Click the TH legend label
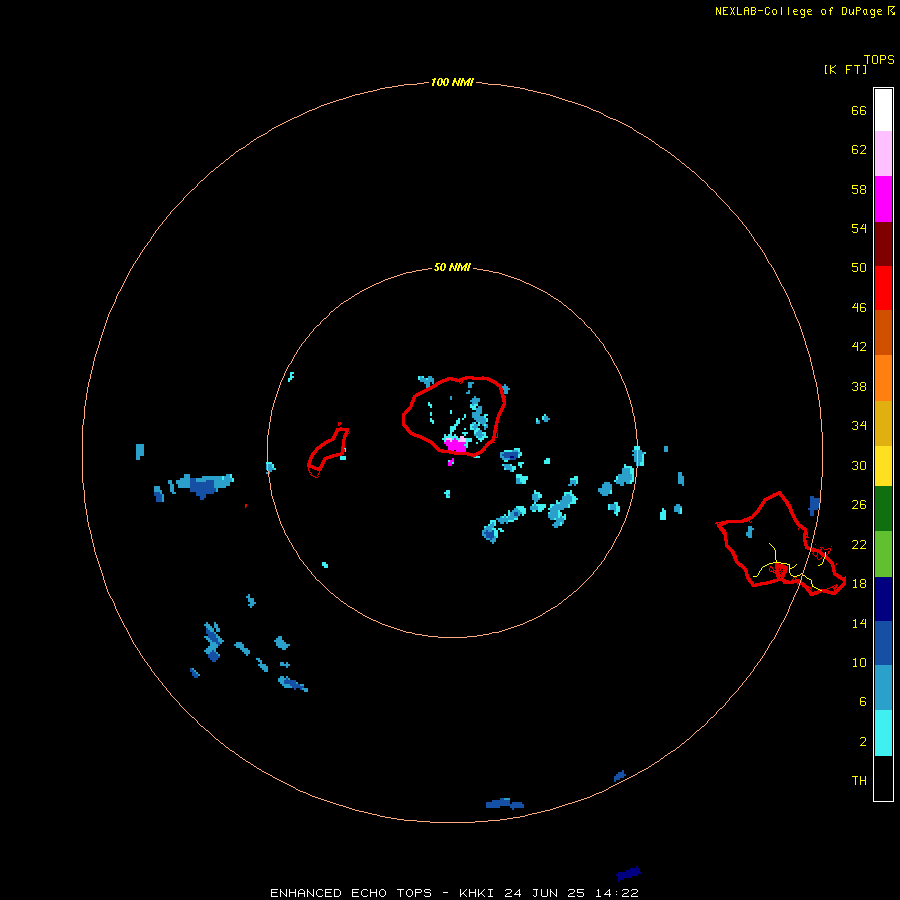This screenshot has width=900, height=900. pyautogui.click(x=859, y=781)
